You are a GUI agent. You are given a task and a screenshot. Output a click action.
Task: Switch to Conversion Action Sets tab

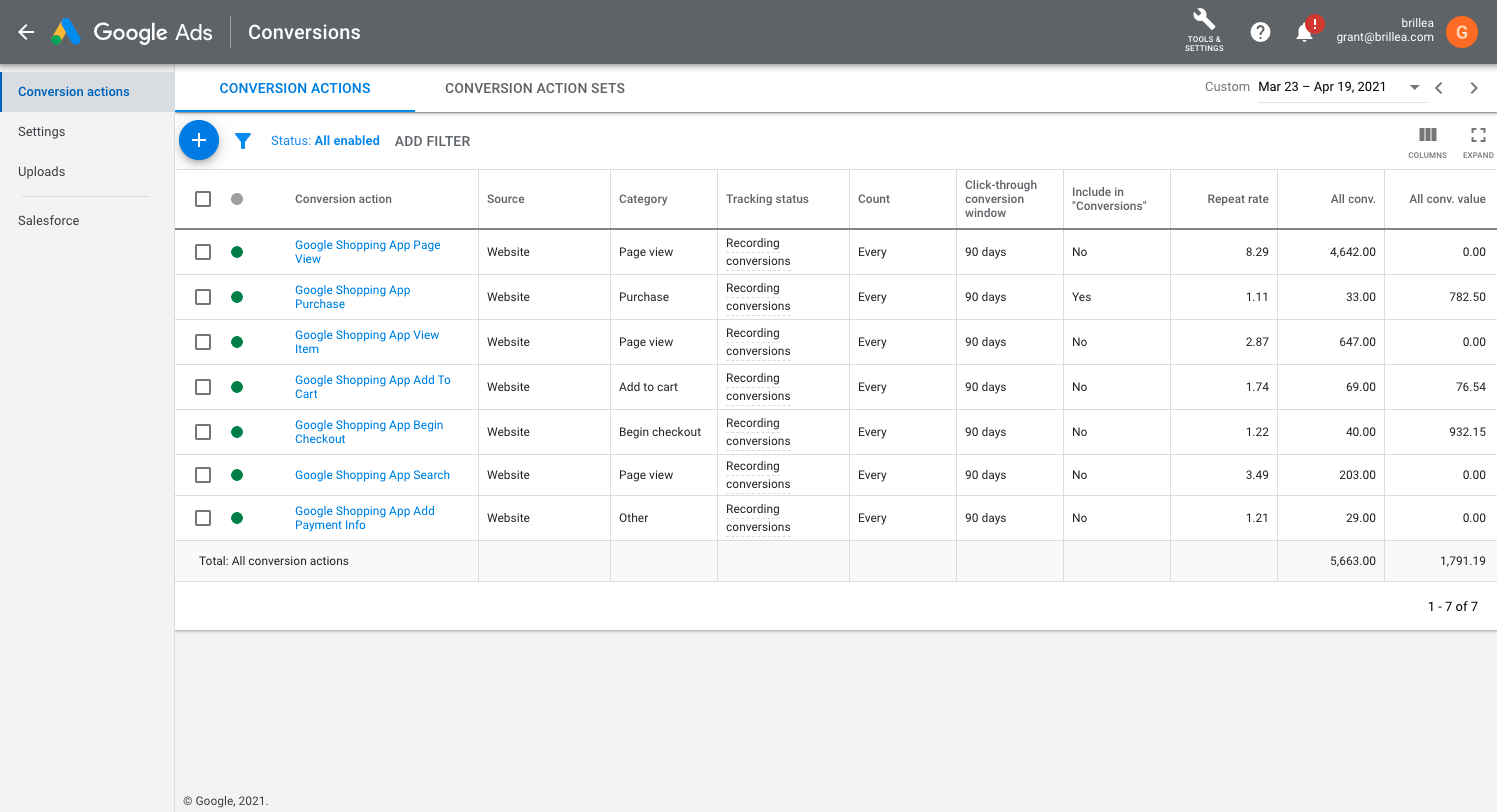click(535, 88)
